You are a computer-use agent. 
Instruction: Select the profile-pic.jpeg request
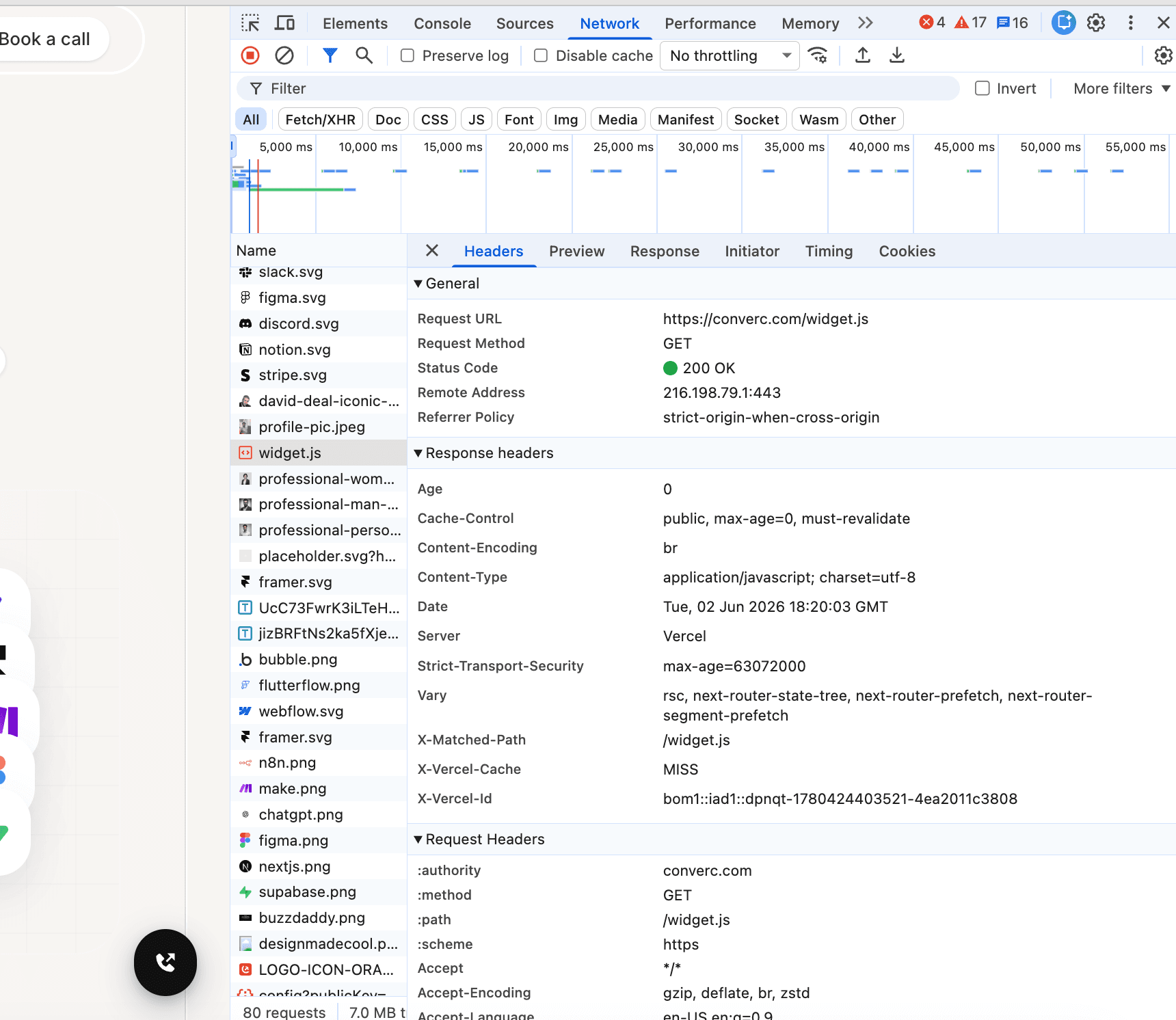pyautogui.click(x=319, y=427)
